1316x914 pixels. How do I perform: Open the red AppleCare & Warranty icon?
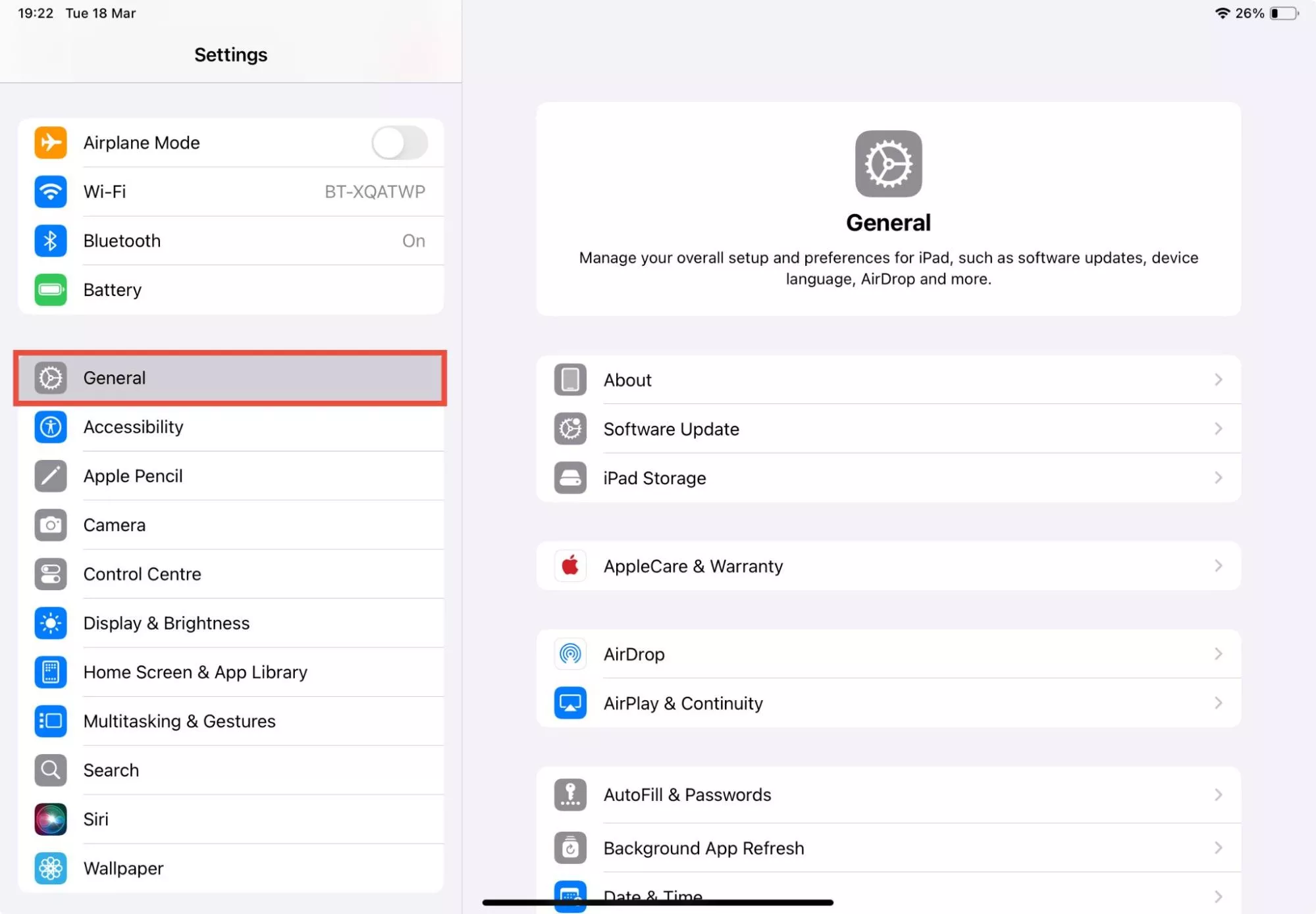(570, 566)
